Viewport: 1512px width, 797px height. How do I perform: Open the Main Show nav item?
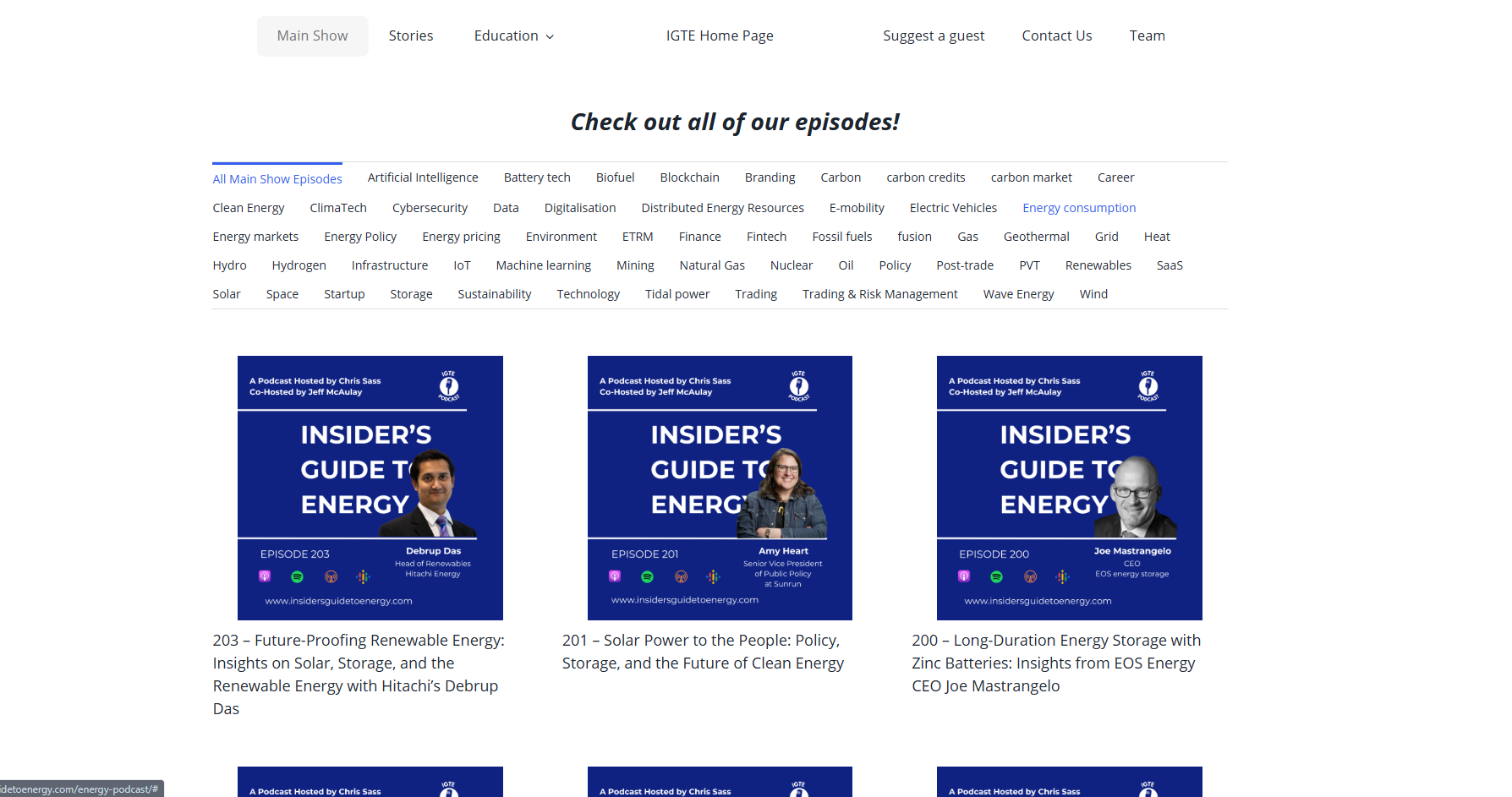312,35
